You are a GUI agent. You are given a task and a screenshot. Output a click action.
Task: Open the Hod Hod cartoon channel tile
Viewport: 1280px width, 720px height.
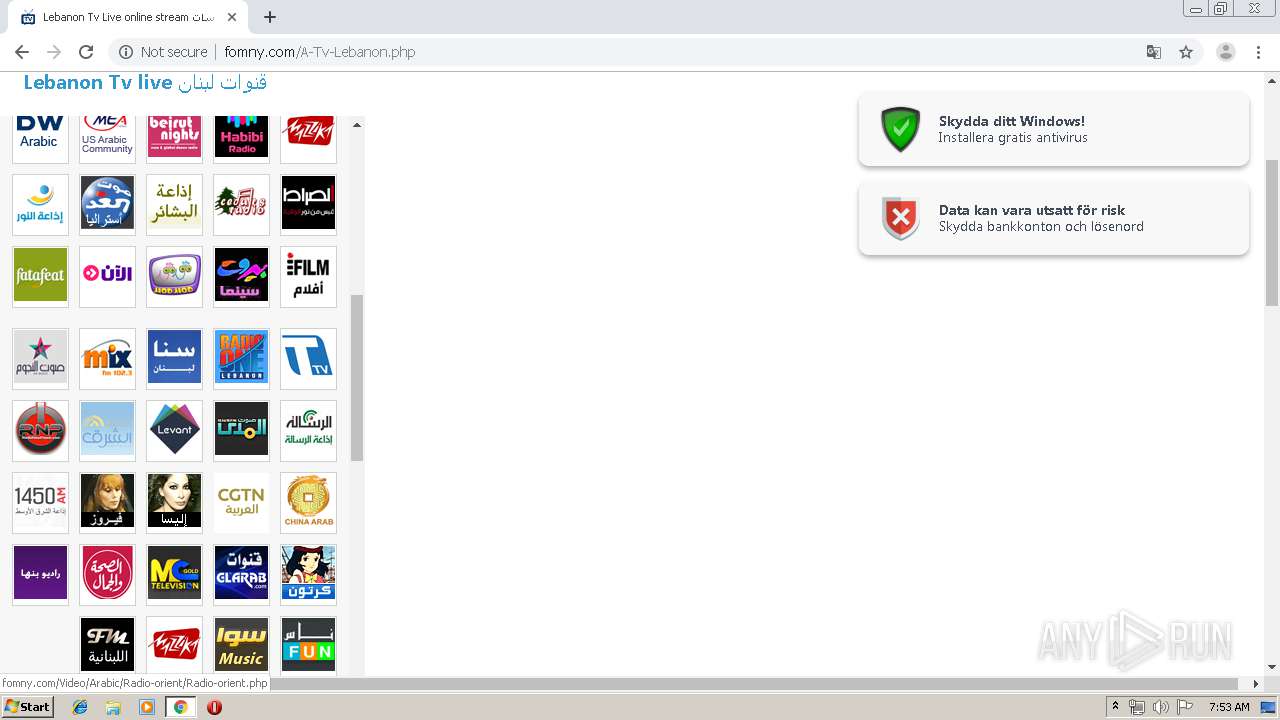click(174, 276)
